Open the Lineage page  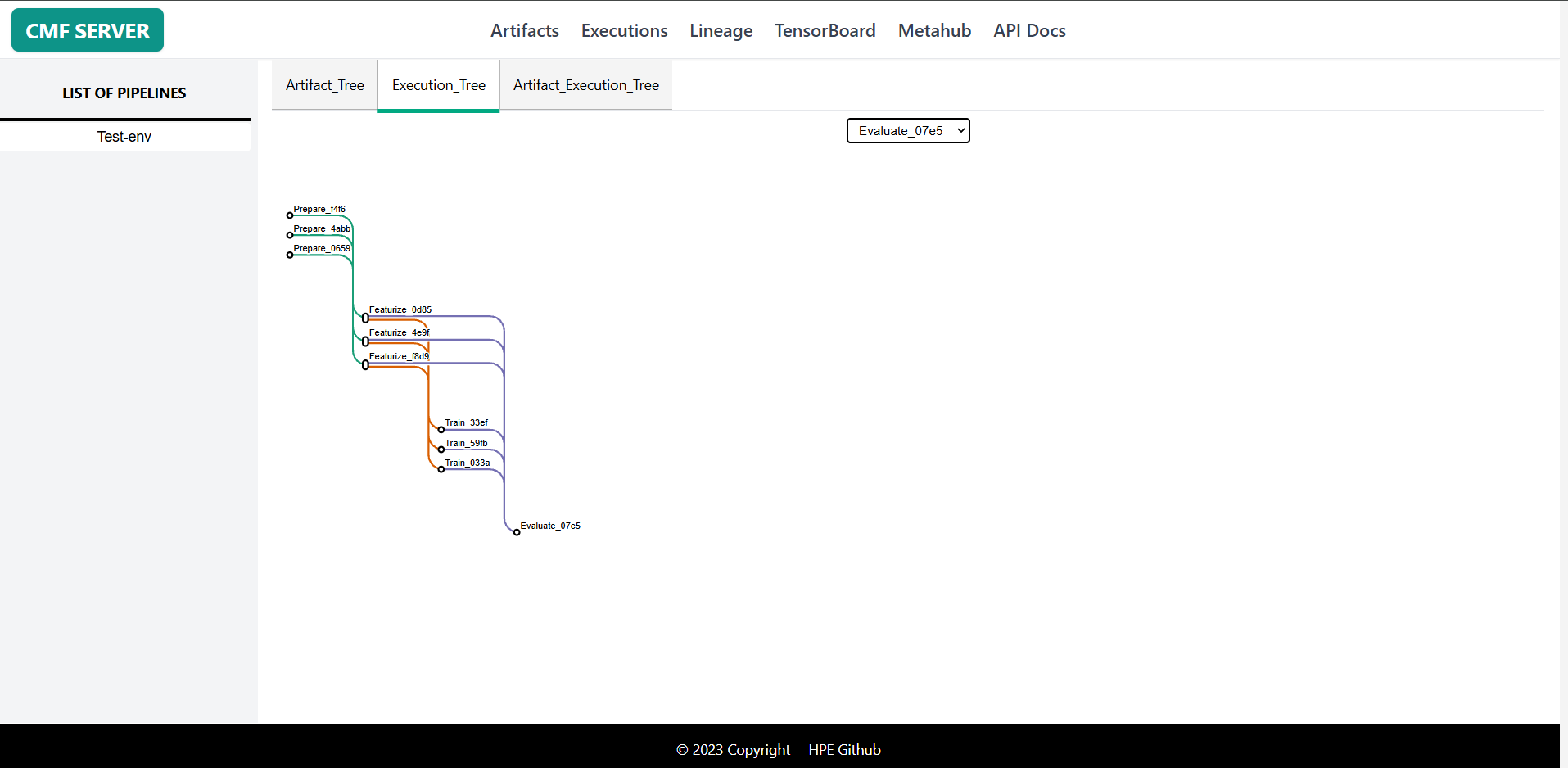(x=721, y=30)
